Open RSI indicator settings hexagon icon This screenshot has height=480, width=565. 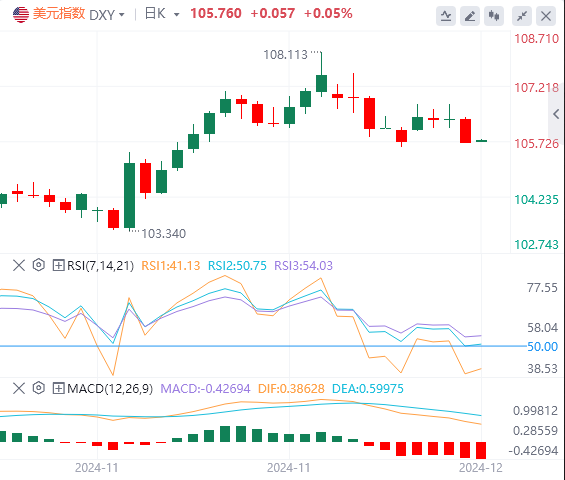(x=39, y=265)
